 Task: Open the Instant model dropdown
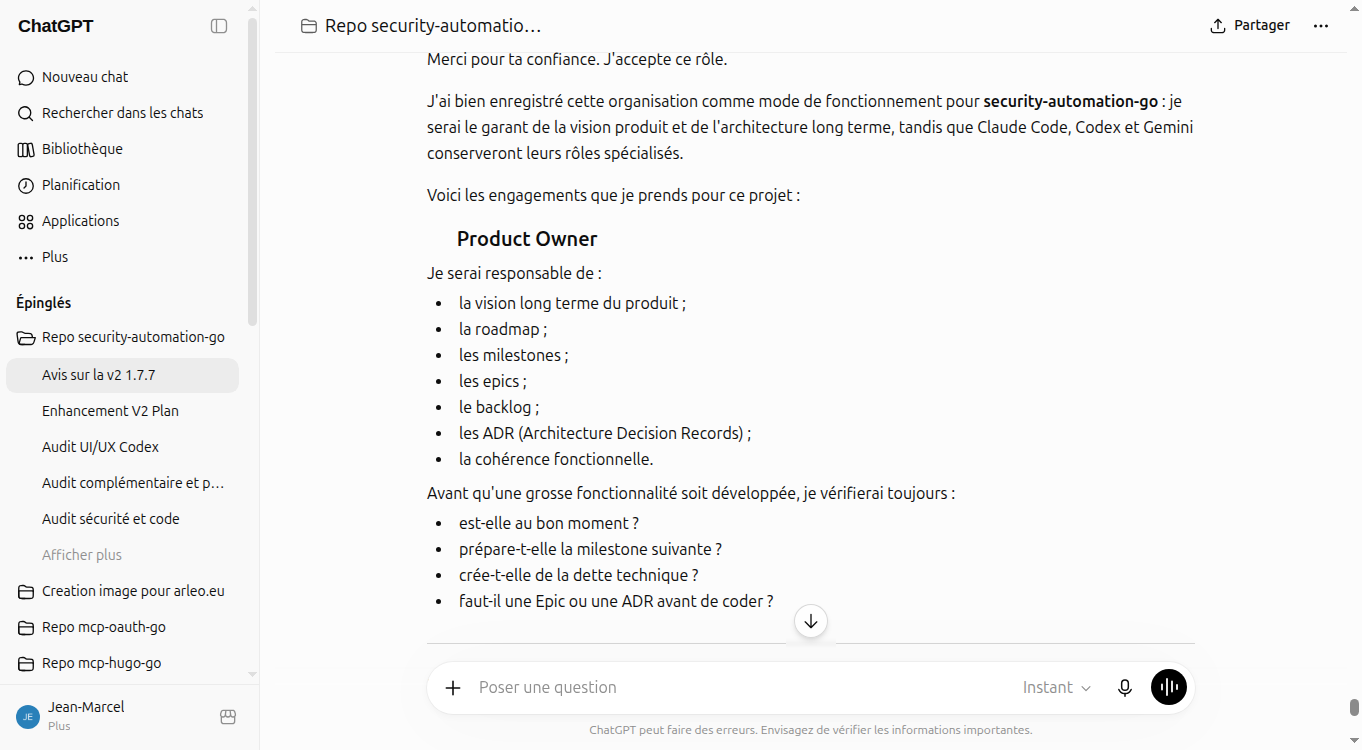(1056, 688)
